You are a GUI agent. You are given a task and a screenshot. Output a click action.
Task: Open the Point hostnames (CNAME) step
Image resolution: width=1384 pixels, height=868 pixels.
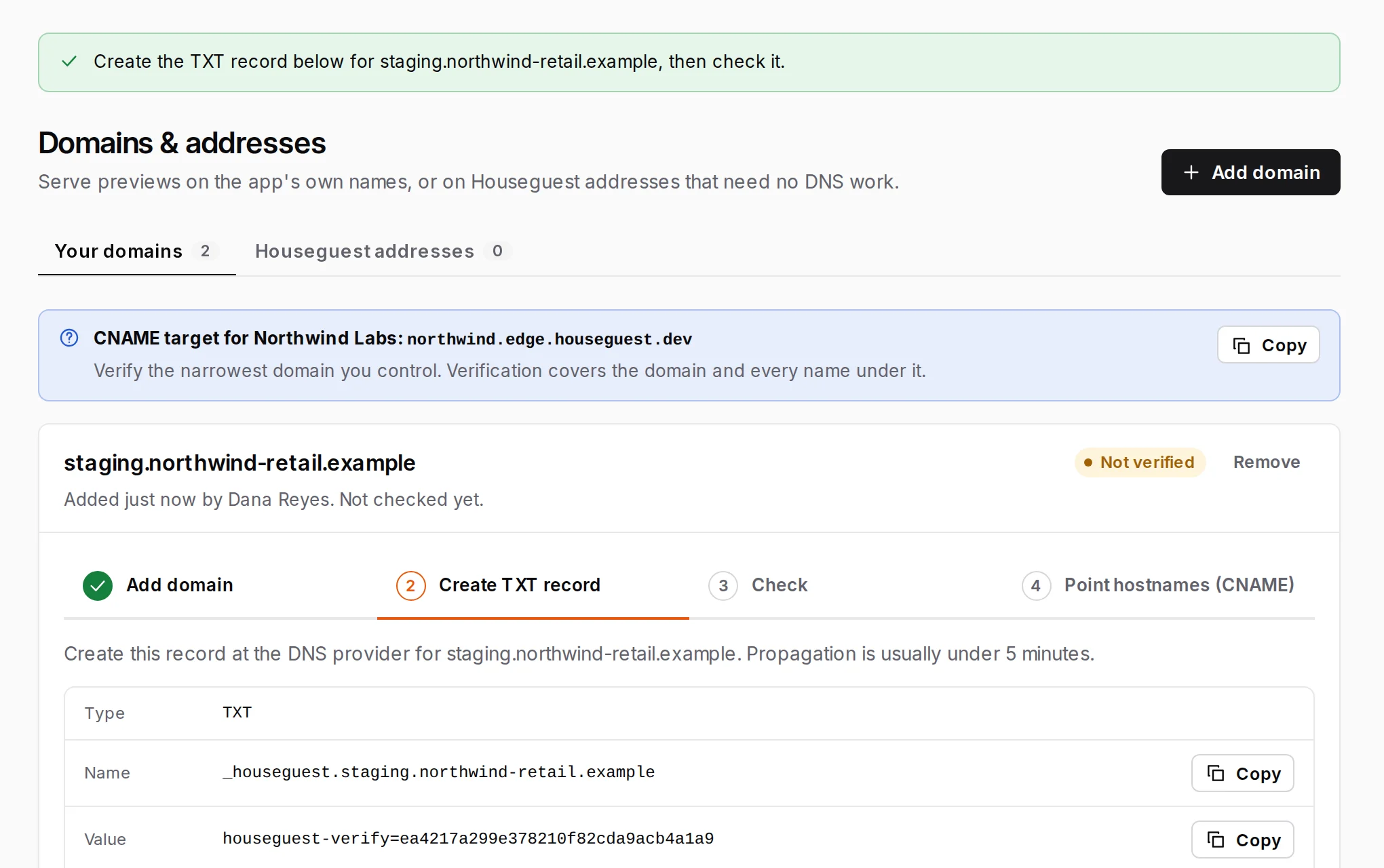pyautogui.click(x=1158, y=585)
